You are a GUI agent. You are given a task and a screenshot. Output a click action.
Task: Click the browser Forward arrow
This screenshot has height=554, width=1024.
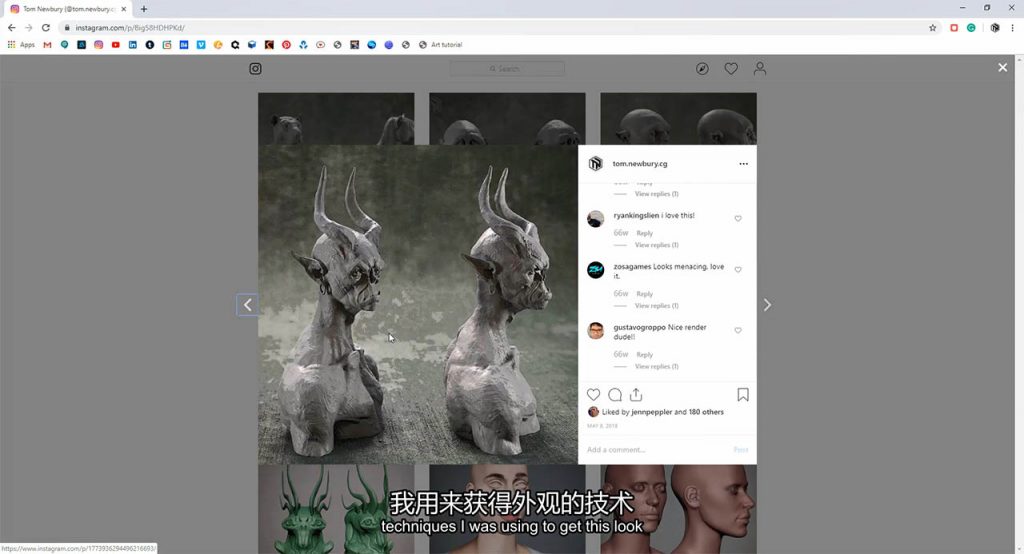(28, 27)
